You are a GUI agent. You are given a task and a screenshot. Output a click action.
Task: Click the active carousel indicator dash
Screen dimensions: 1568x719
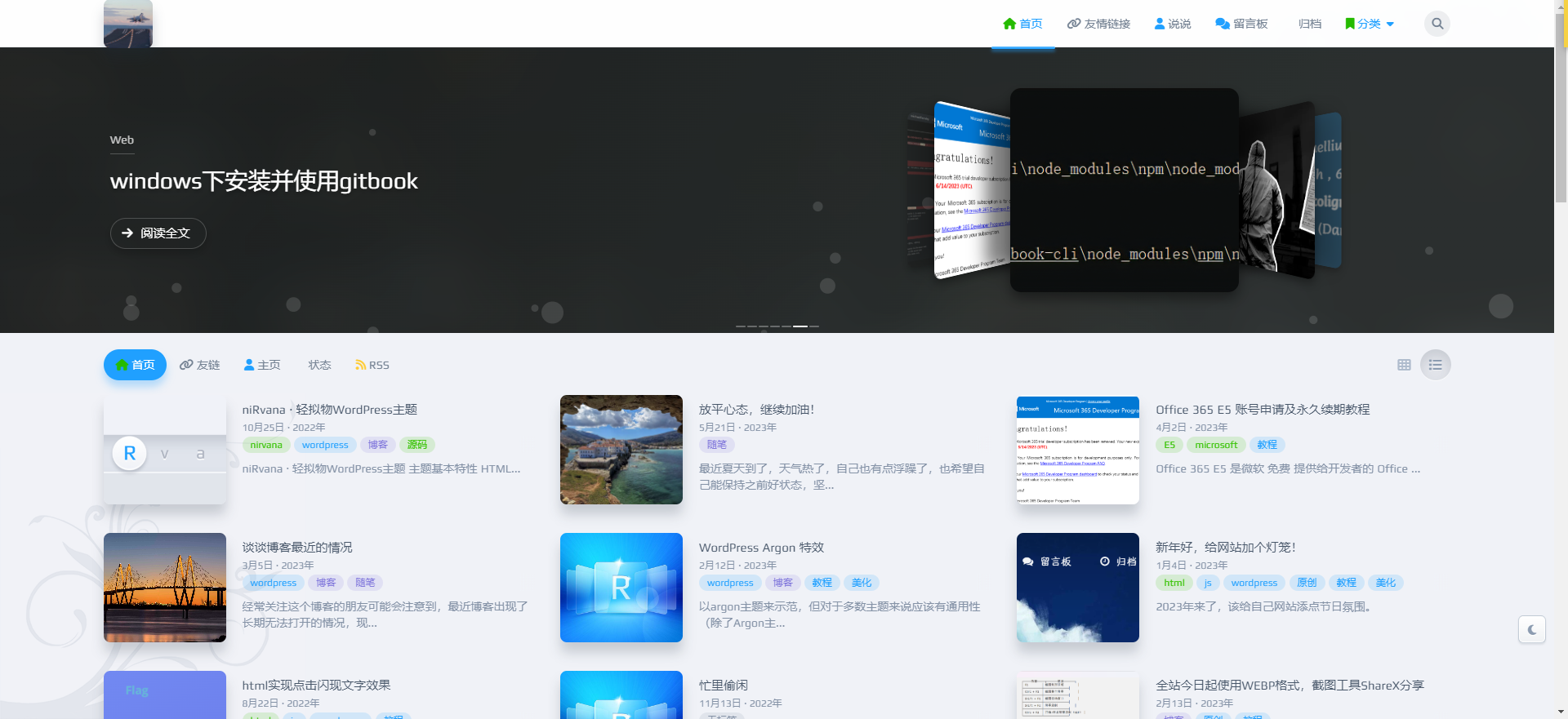pos(800,326)
